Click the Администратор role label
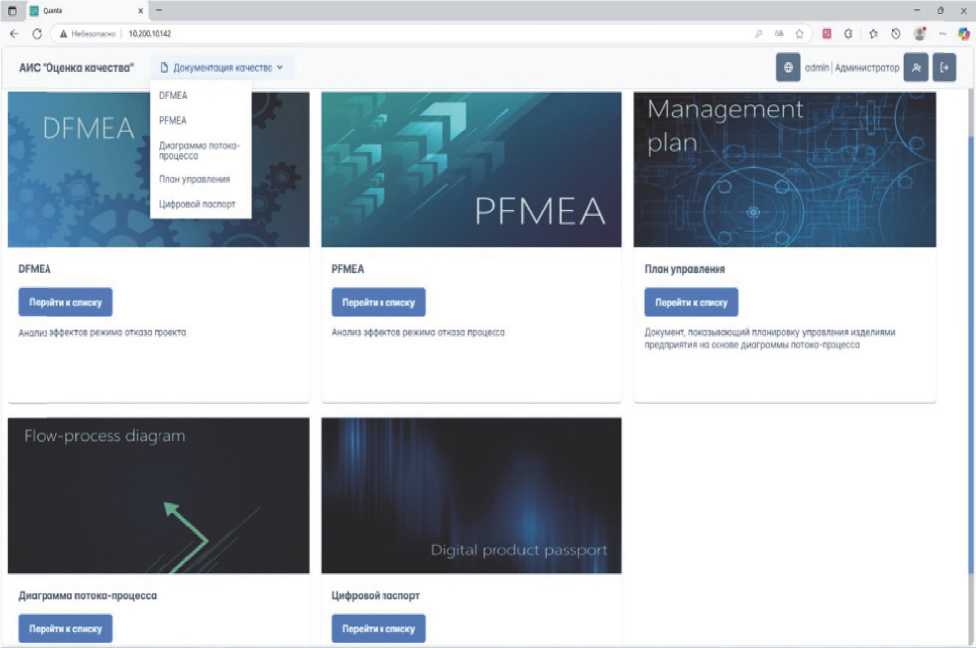This screenshot has height=648, width=976. (x=867, y=67)
